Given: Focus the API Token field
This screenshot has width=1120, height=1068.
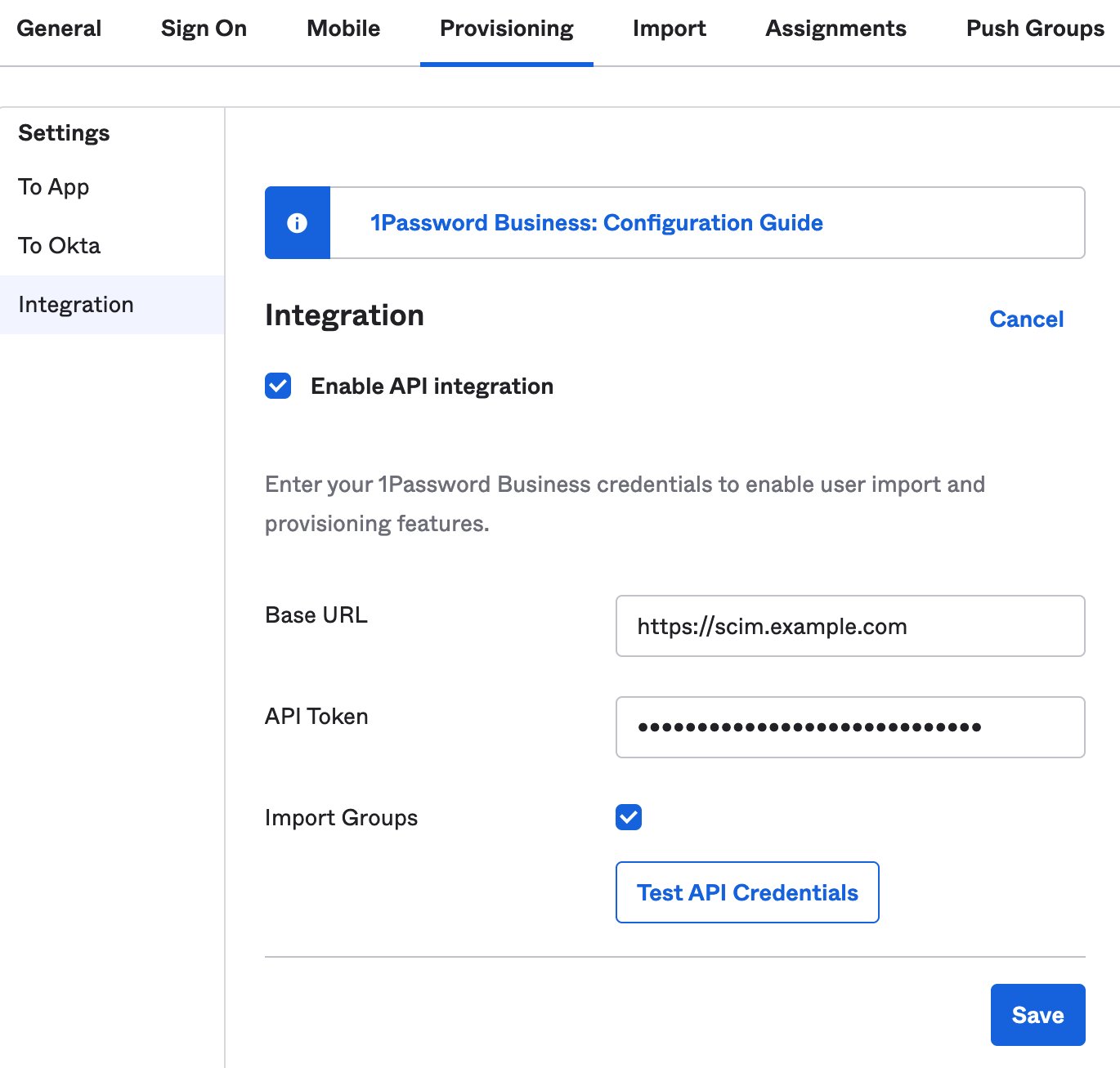Looking at the screenshot, I should [x=850, y=727].
